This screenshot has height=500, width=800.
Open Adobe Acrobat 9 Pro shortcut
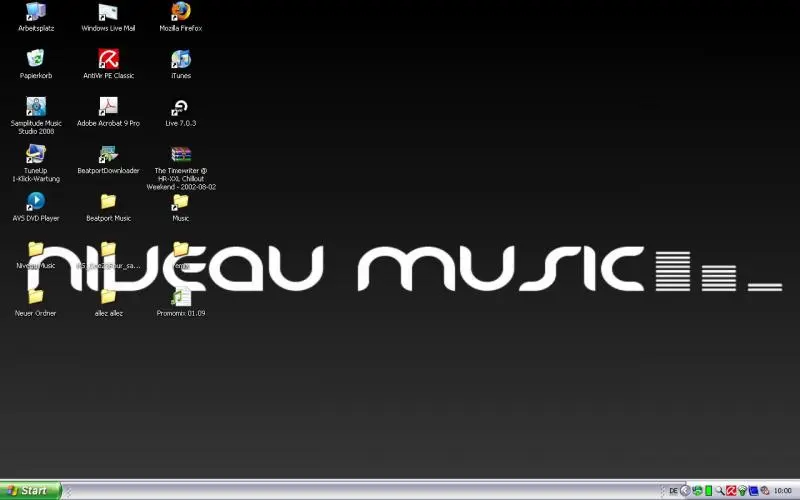click(108, 107)
